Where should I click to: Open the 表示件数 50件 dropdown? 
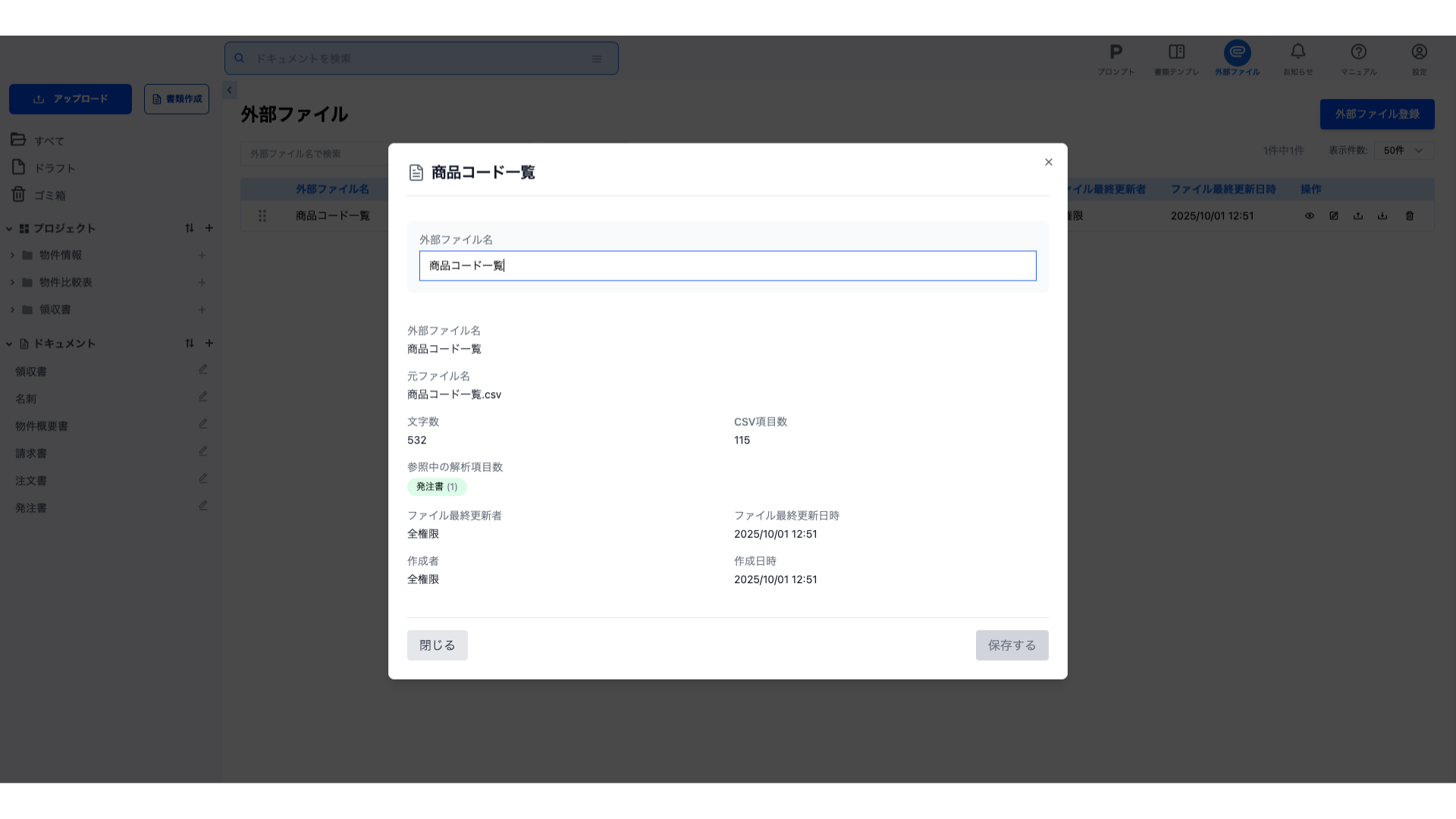coord(1403,151)
